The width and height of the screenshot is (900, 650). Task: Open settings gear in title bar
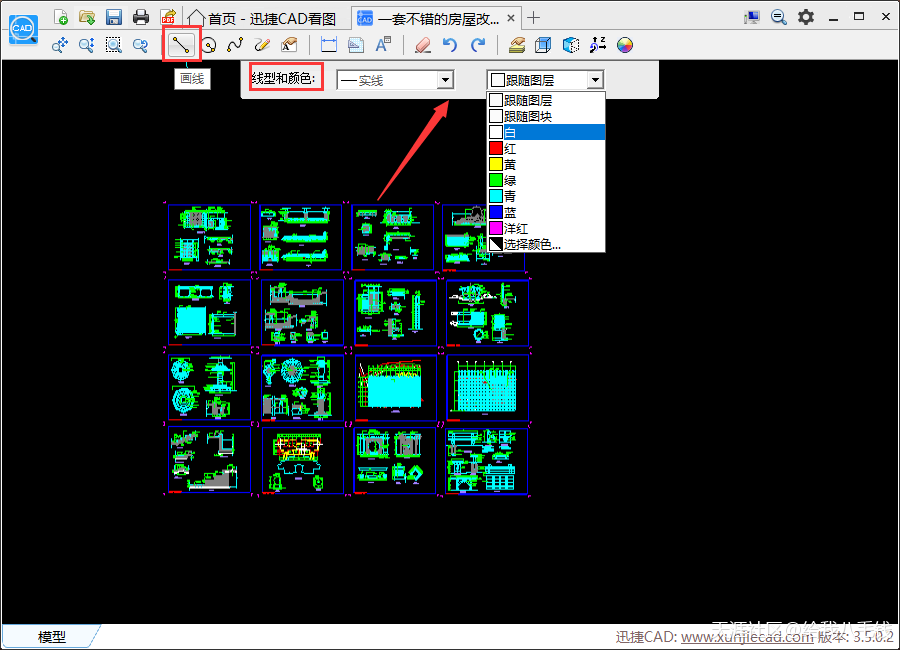806,17
